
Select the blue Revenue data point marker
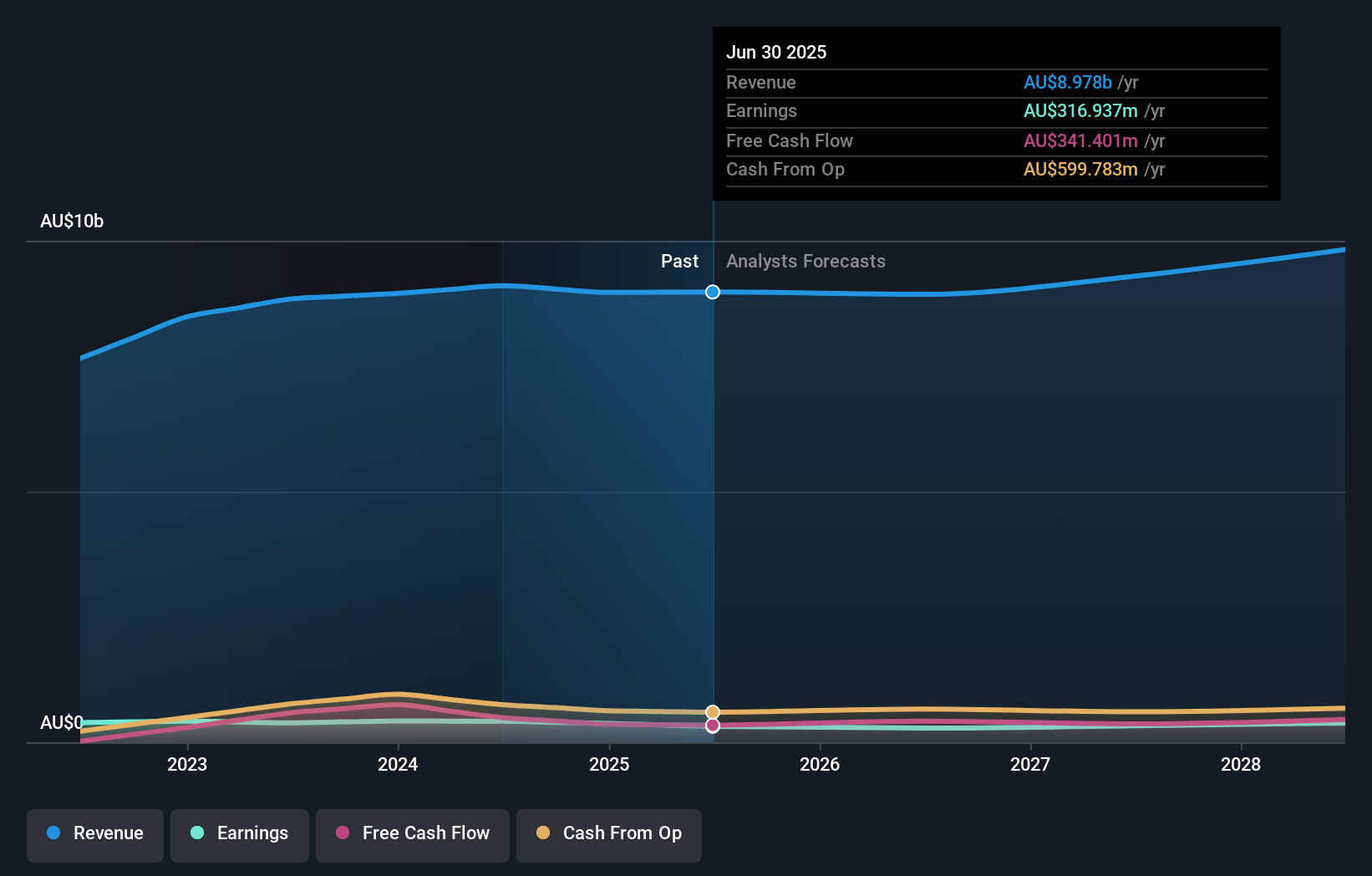point(712,293)
